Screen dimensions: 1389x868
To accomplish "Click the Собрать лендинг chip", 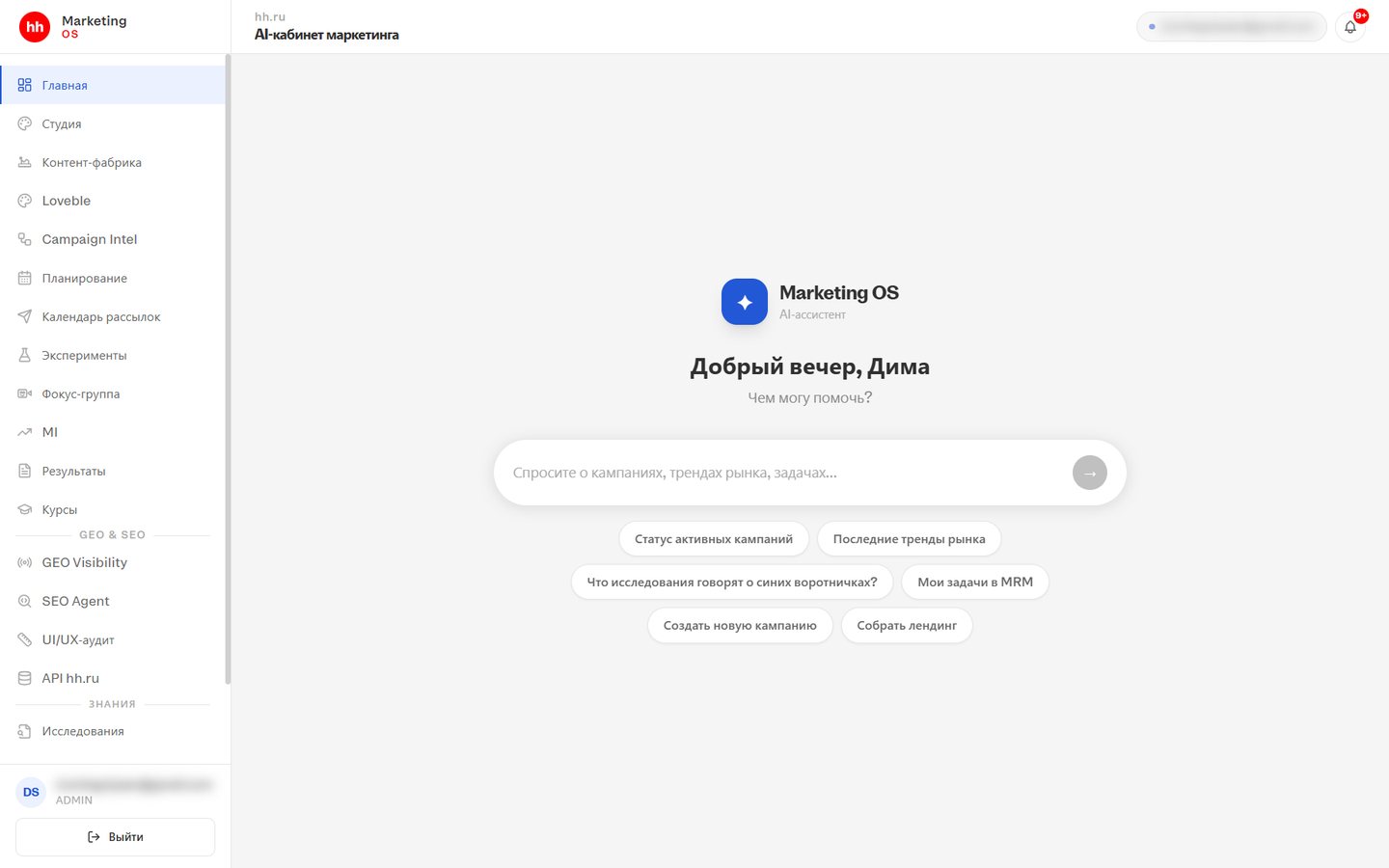I will (907, 626).
